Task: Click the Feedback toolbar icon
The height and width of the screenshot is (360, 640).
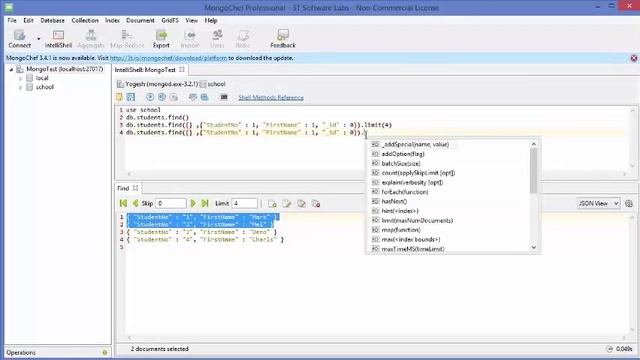Action: coord(283,39)
